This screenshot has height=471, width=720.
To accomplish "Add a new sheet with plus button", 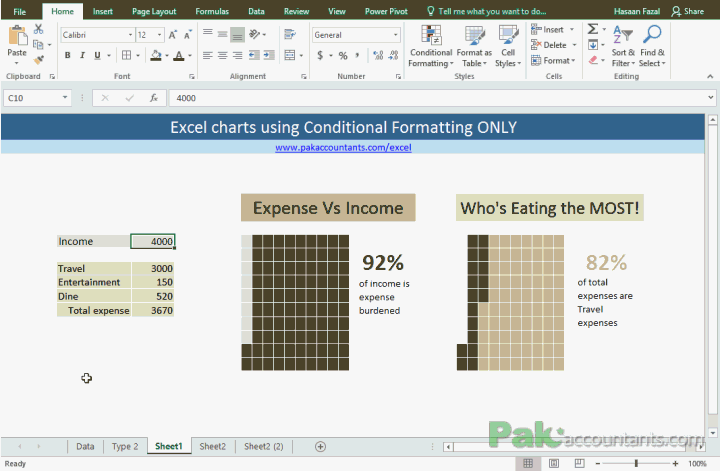I will coord(321,446).
